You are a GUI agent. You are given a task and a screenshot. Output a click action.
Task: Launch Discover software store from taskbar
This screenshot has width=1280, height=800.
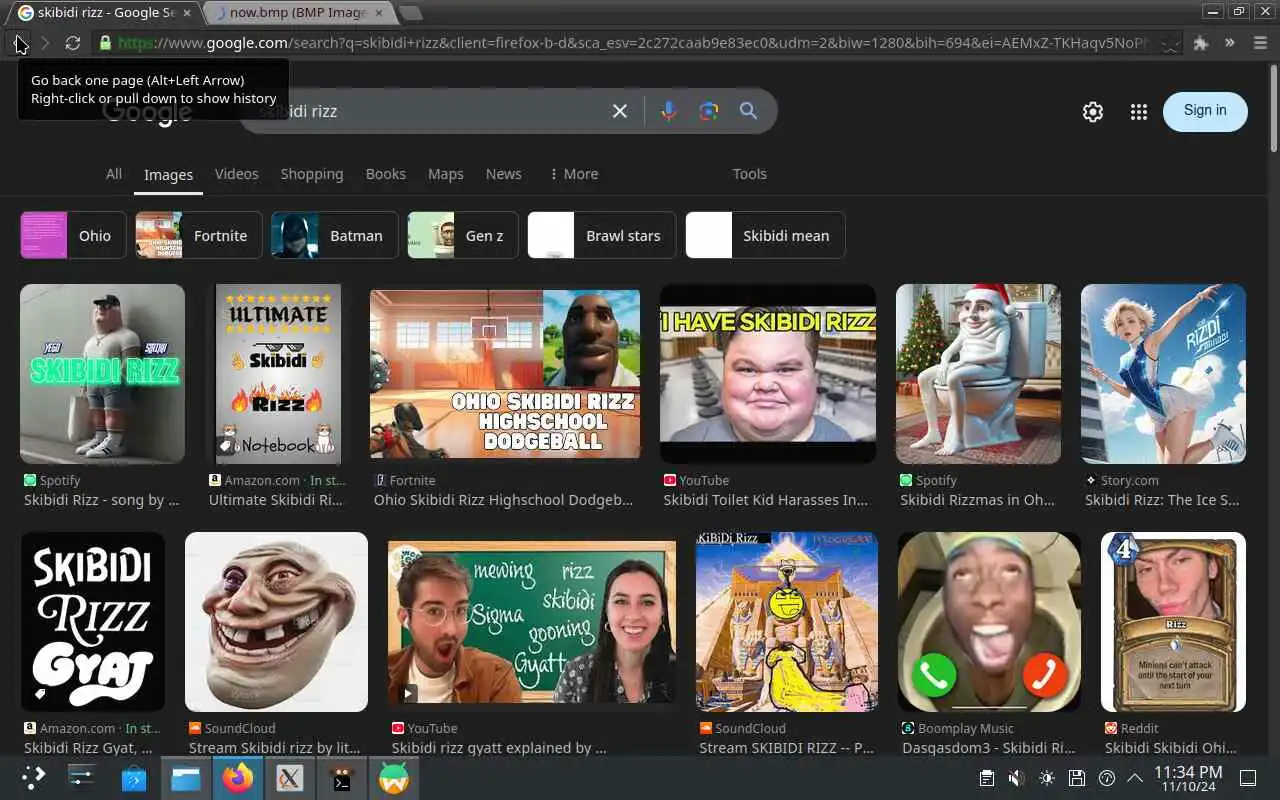[134, 777]
